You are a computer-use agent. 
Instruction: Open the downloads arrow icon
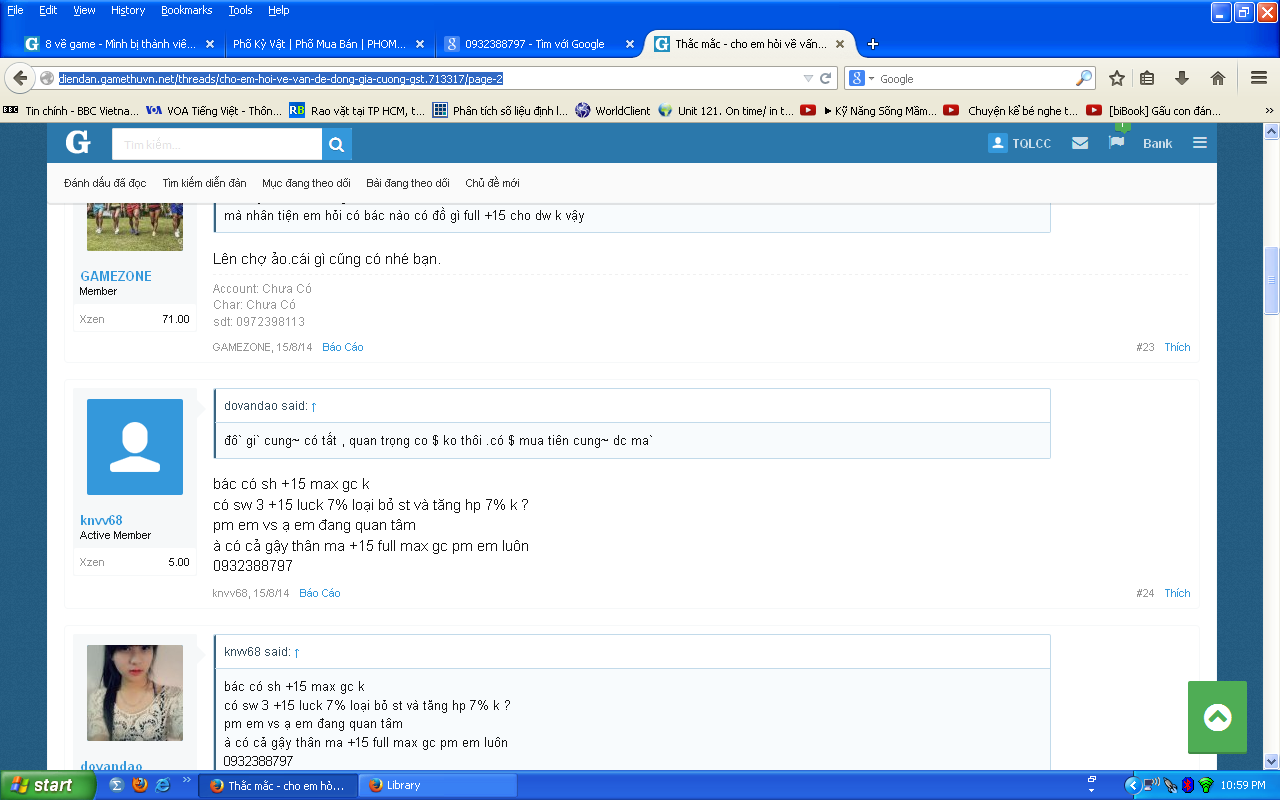1182,78
